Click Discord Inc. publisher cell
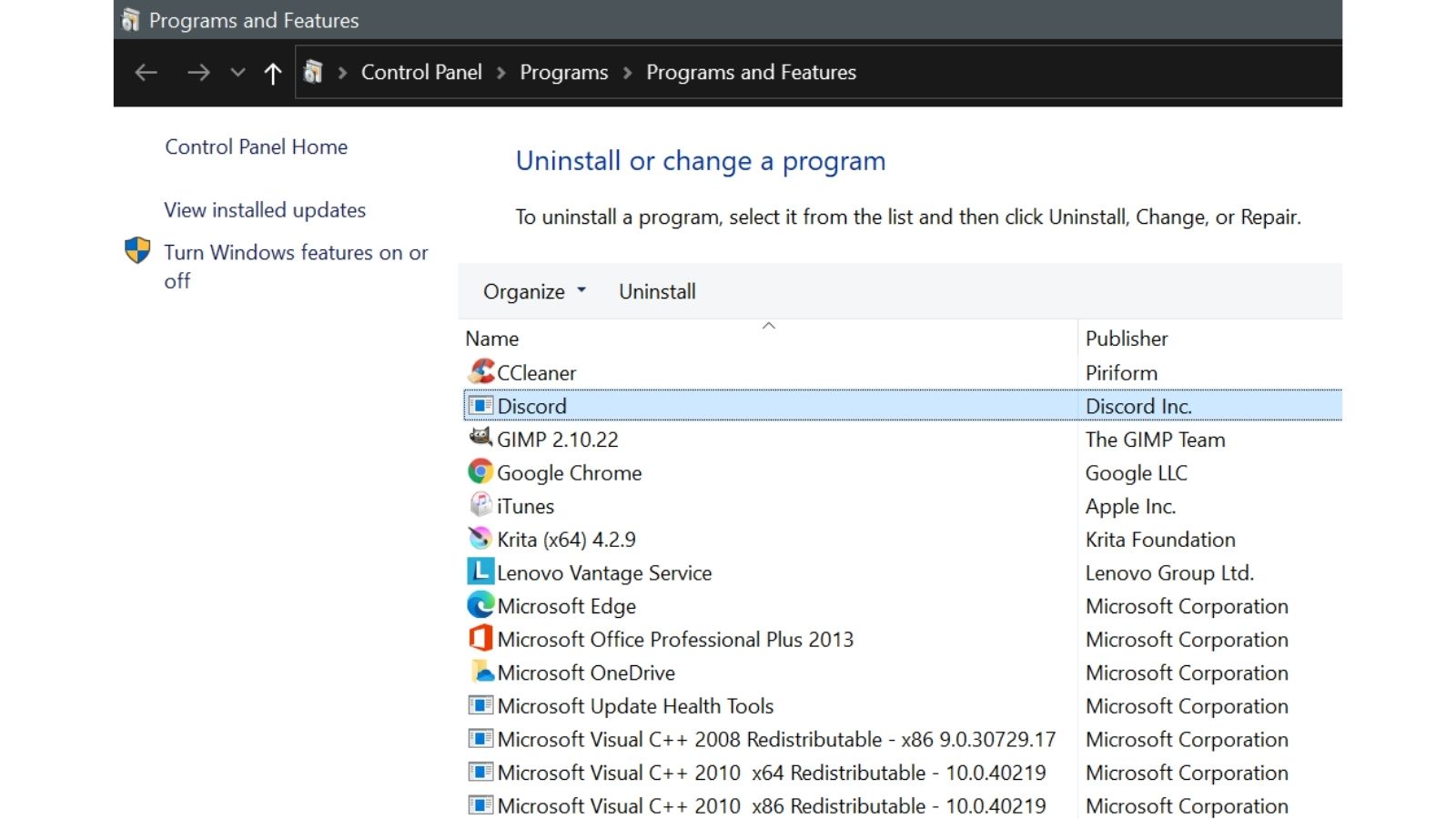 coord(1138,406)
